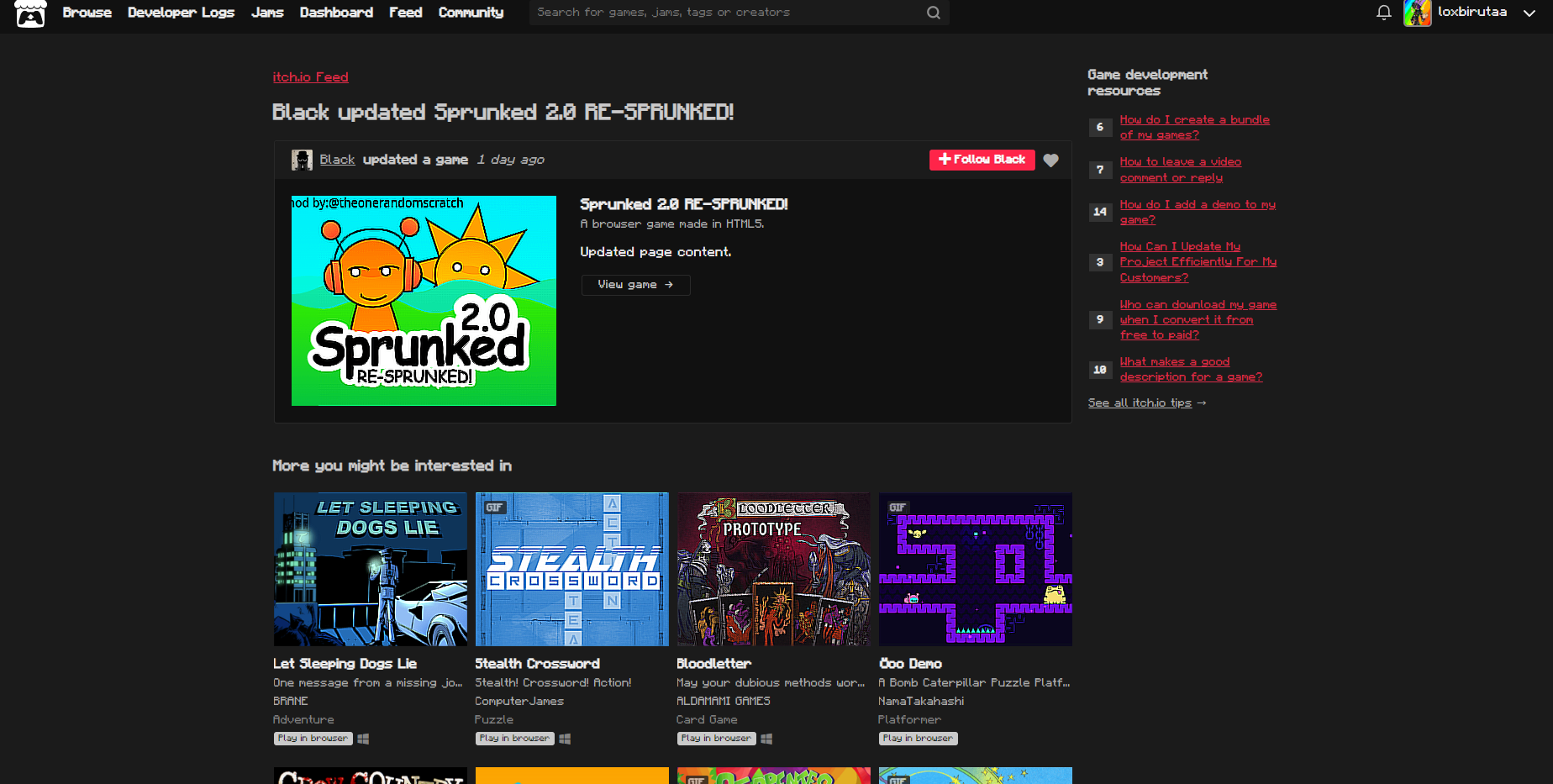Click Play in browser tag under Bloodletter
The height and width of the screenshot is (784, 1553).
point(716,739)
